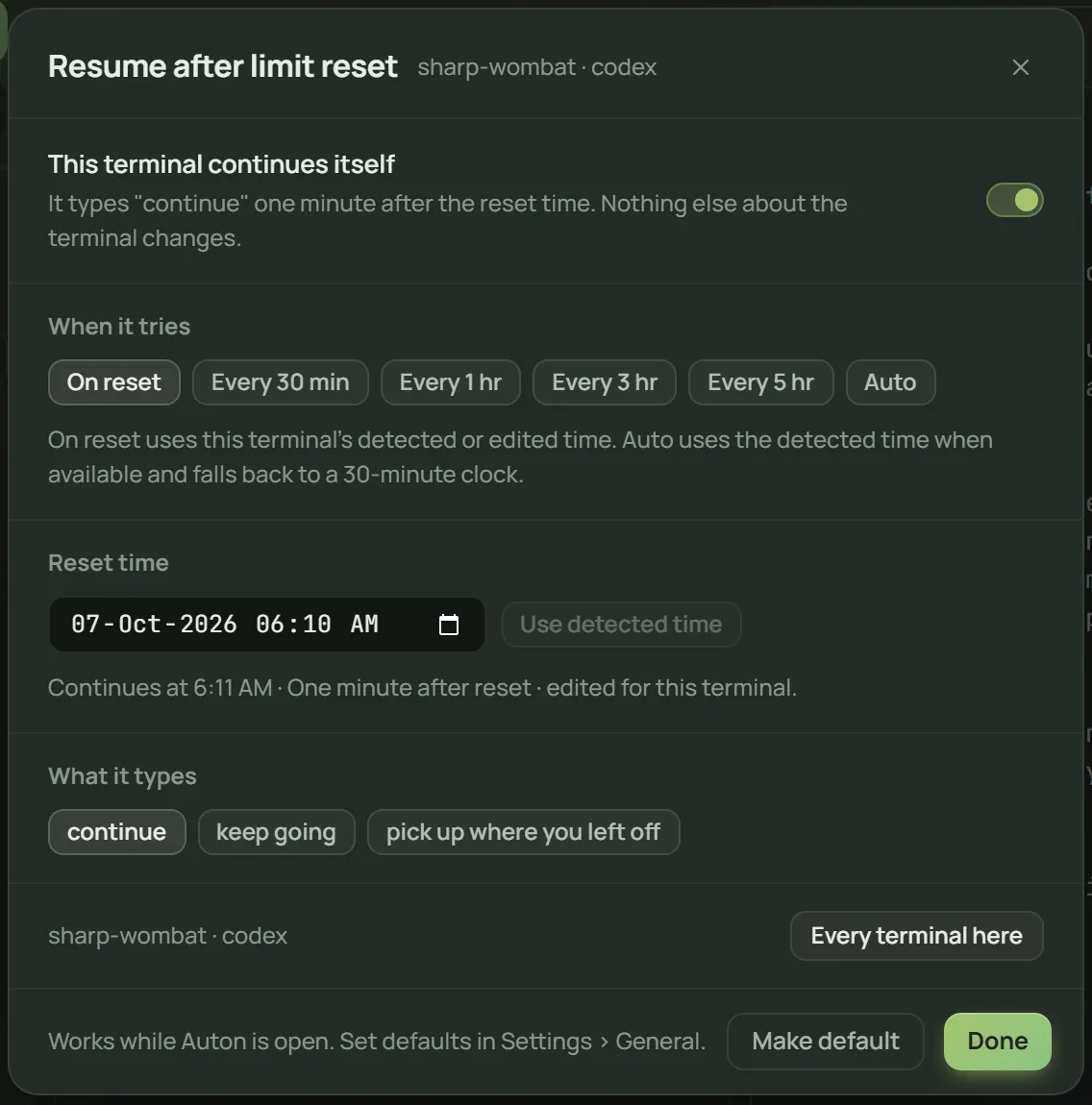Click the footer sharp-wombat · codex label
The height and width of the screenshot is (1105, 1092).
click(168, 935)
